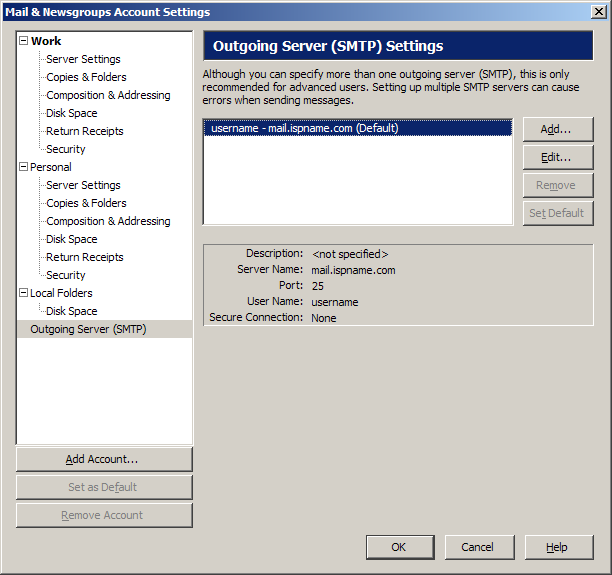
Task: Open Security settings under Work account
Action: pyautogui.click(x=66, y=149)
